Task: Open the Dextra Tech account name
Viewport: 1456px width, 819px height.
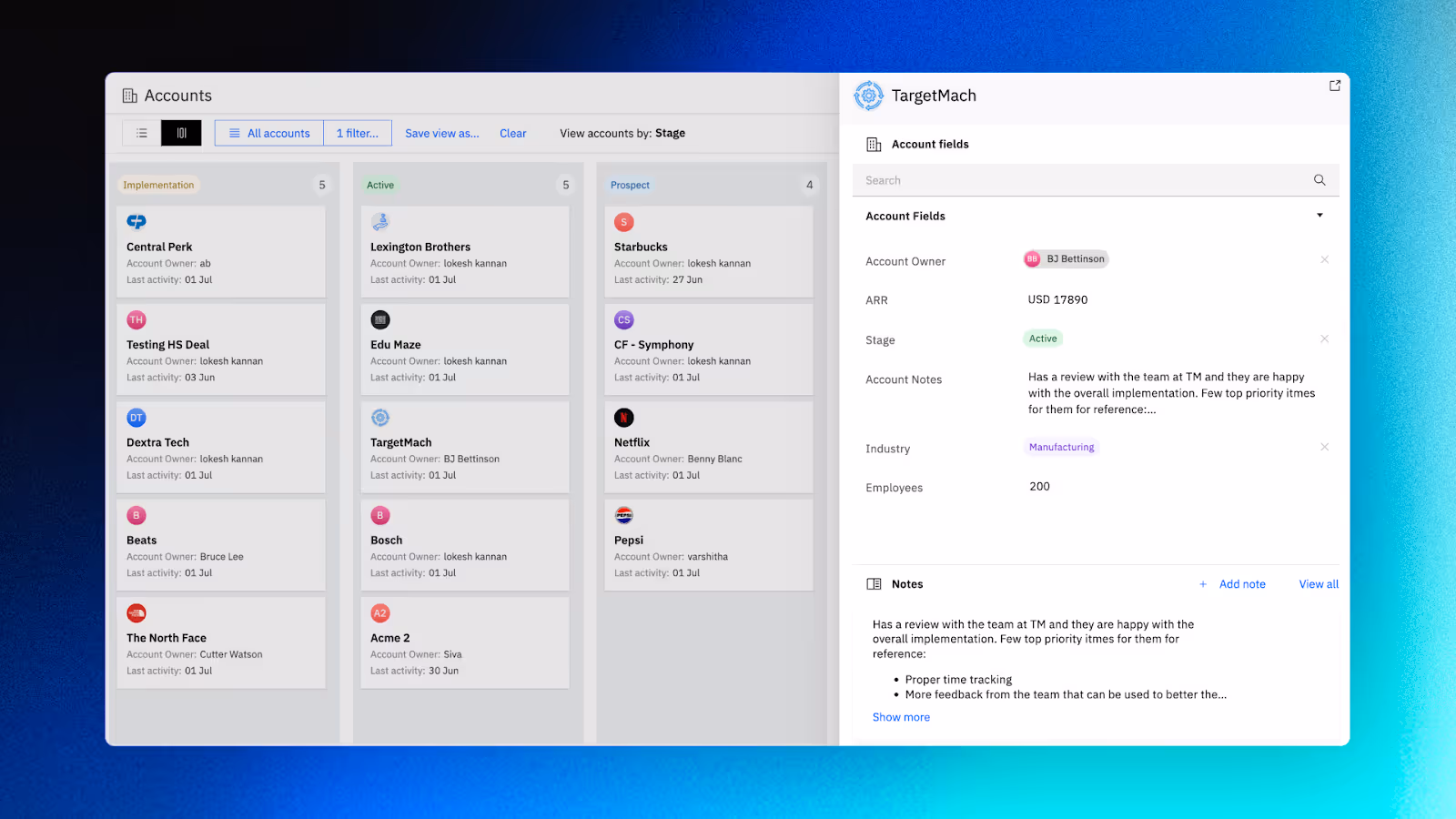Action: point(157,442)
